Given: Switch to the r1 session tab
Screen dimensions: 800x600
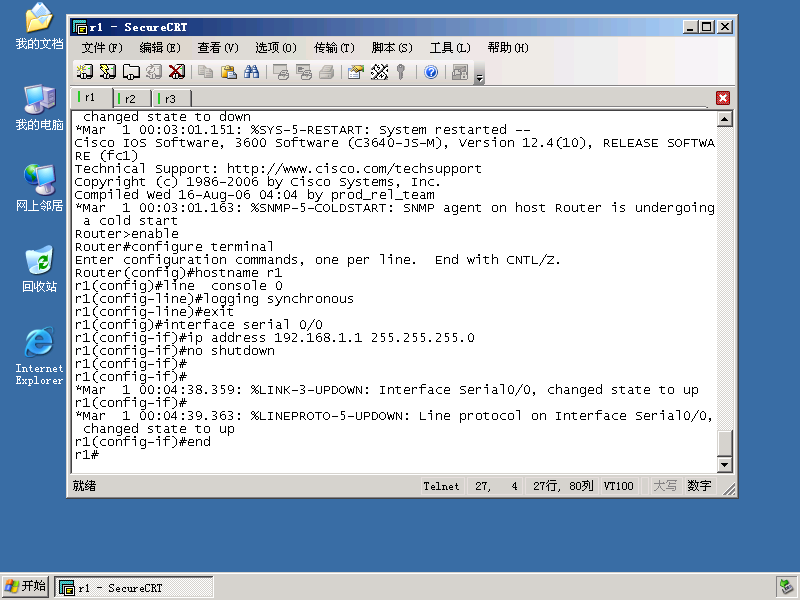Looking at the screenshot, I should pos(91,97).
